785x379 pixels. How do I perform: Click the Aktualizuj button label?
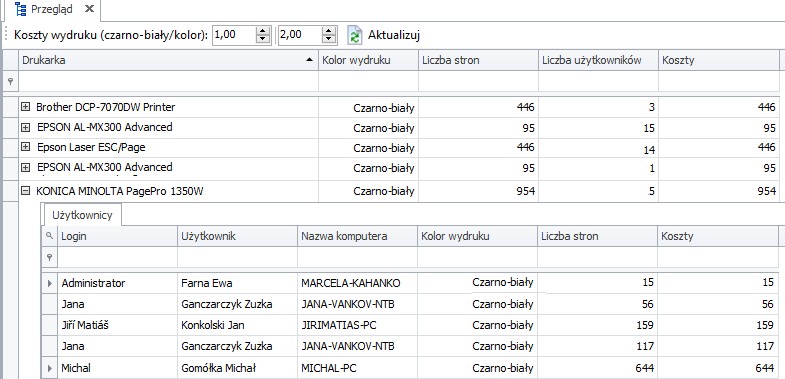click(394, 35)
